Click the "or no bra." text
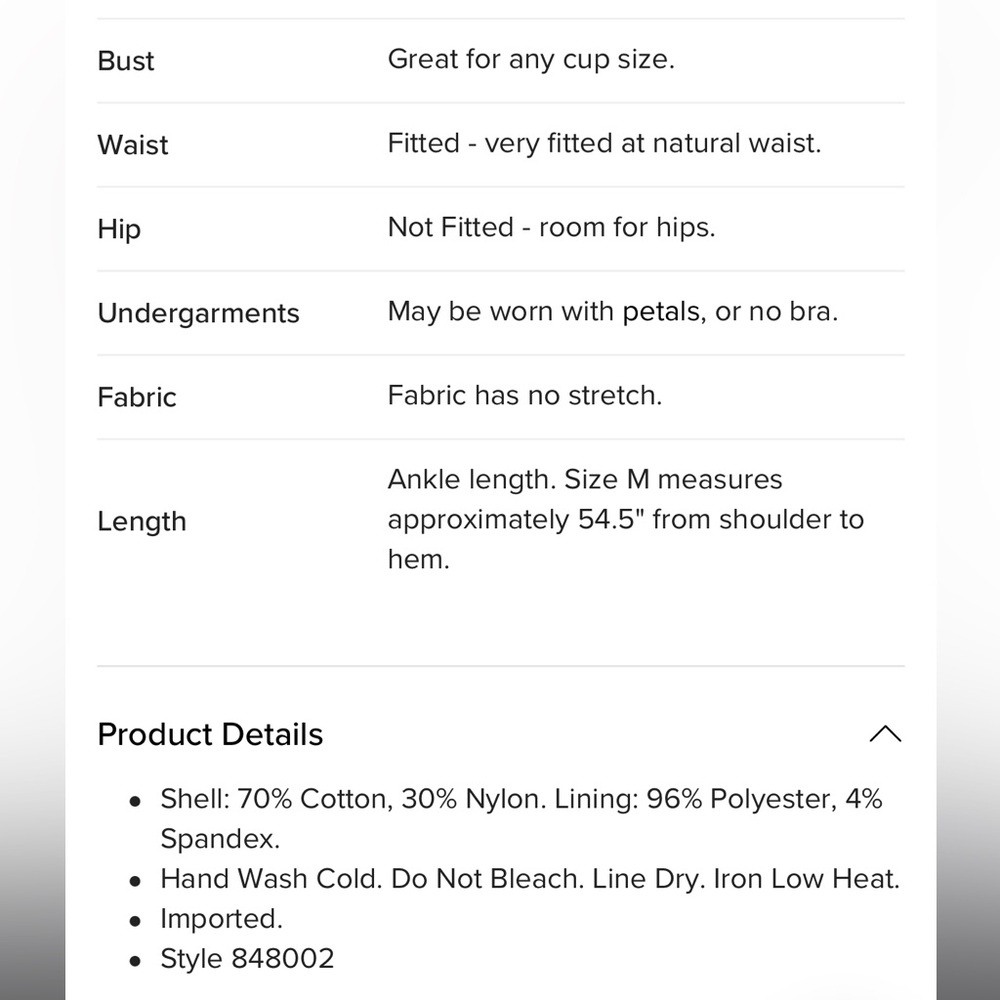Image resolution: width=1000 pixels, height=1000 pixels. click(776, 312)
